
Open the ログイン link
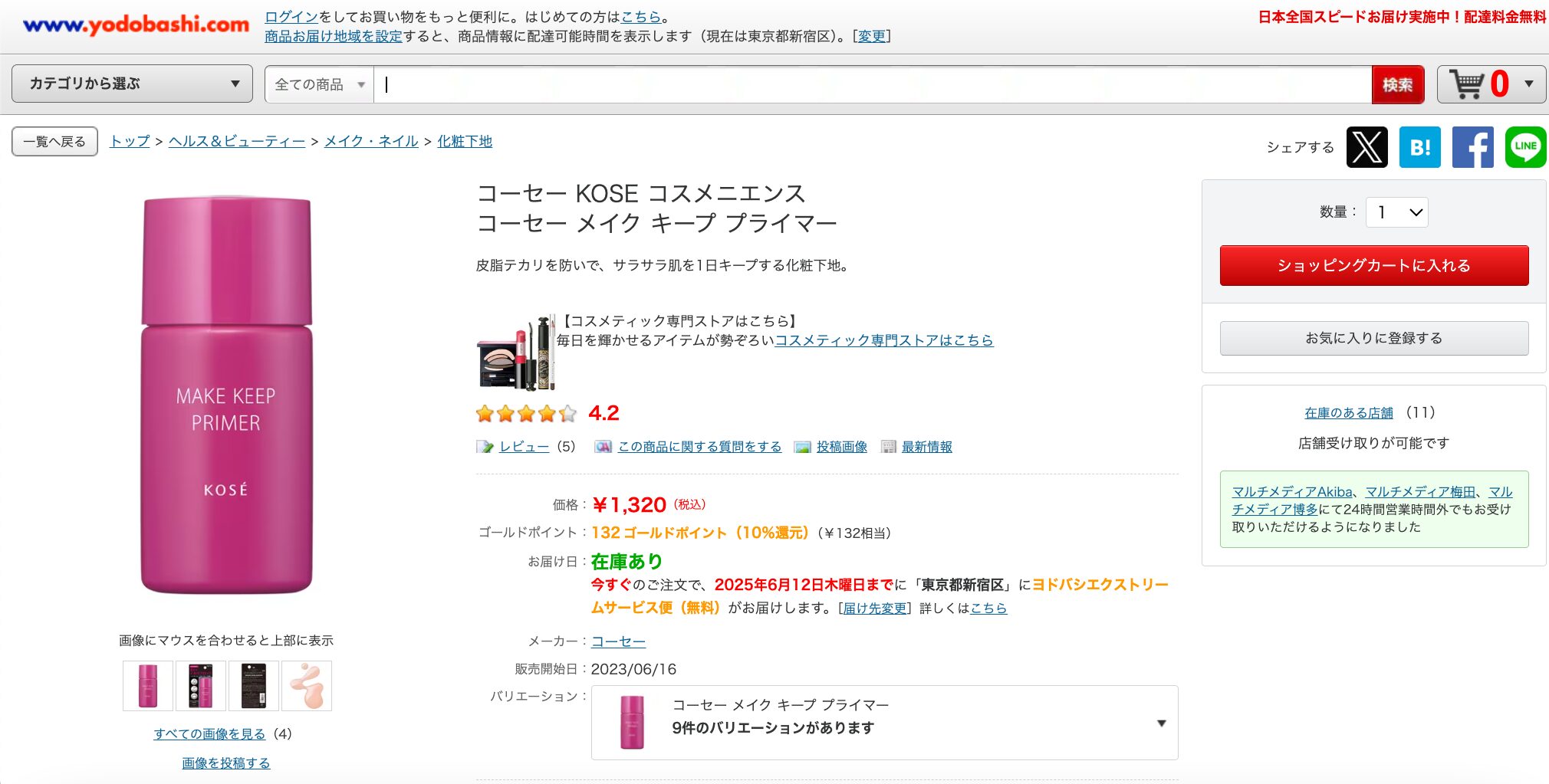pos(291,17)
